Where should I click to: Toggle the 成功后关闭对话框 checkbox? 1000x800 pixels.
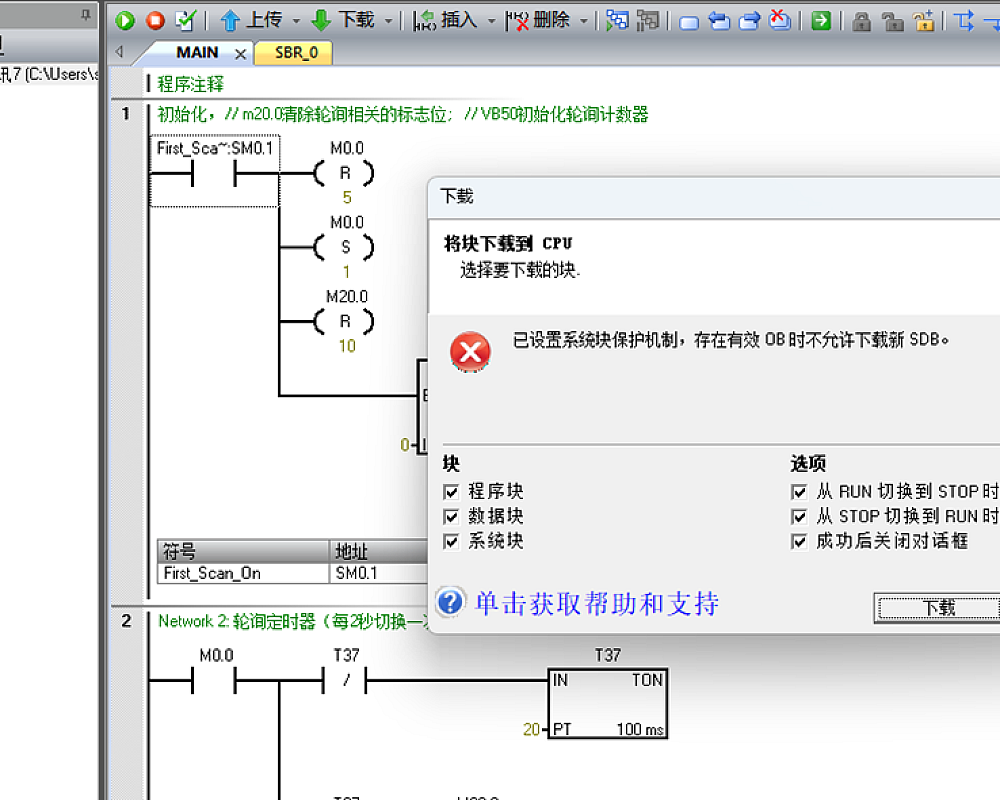pos(799,542)
